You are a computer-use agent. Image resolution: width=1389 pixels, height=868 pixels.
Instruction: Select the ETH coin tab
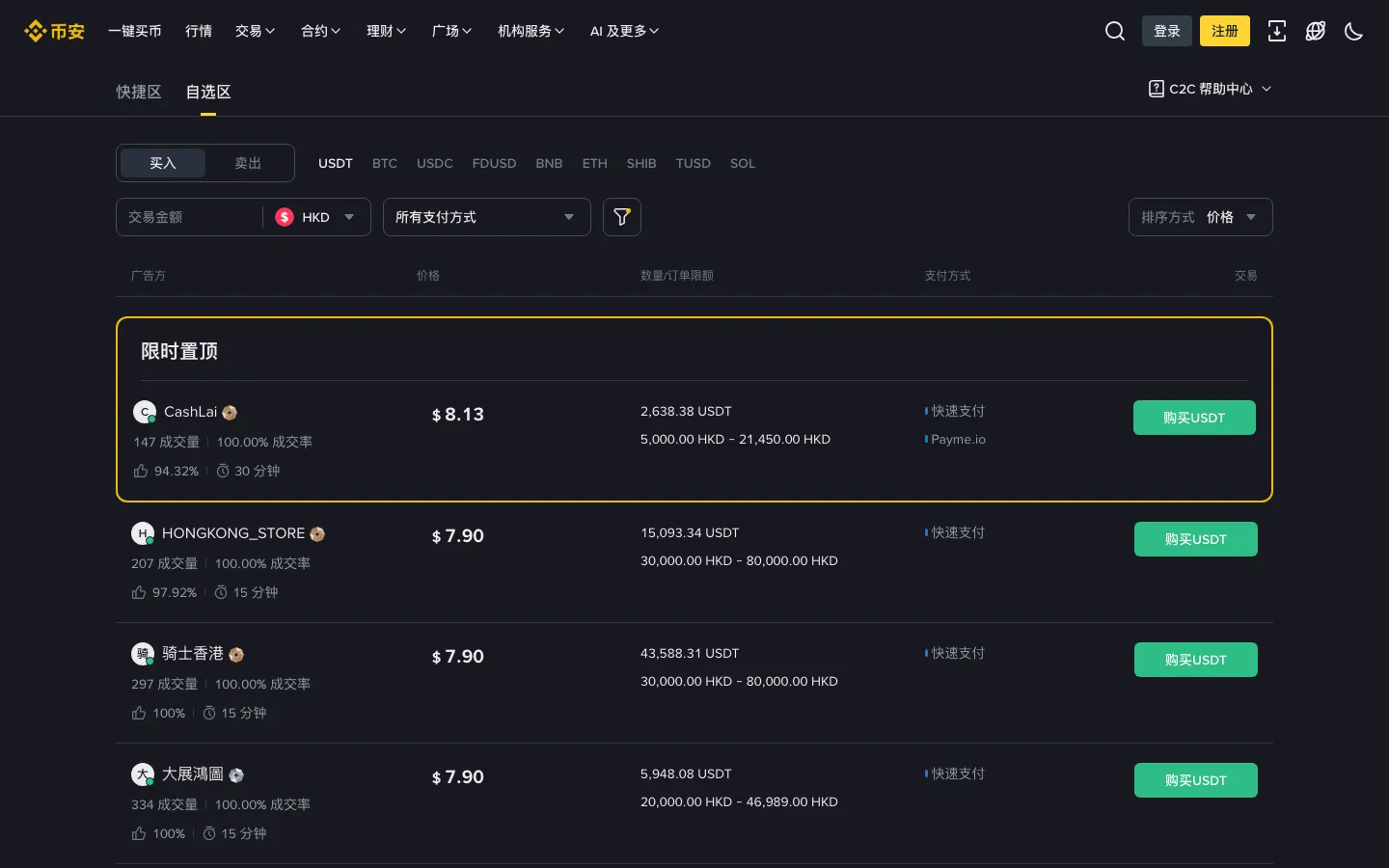click(x=595, y=163)
